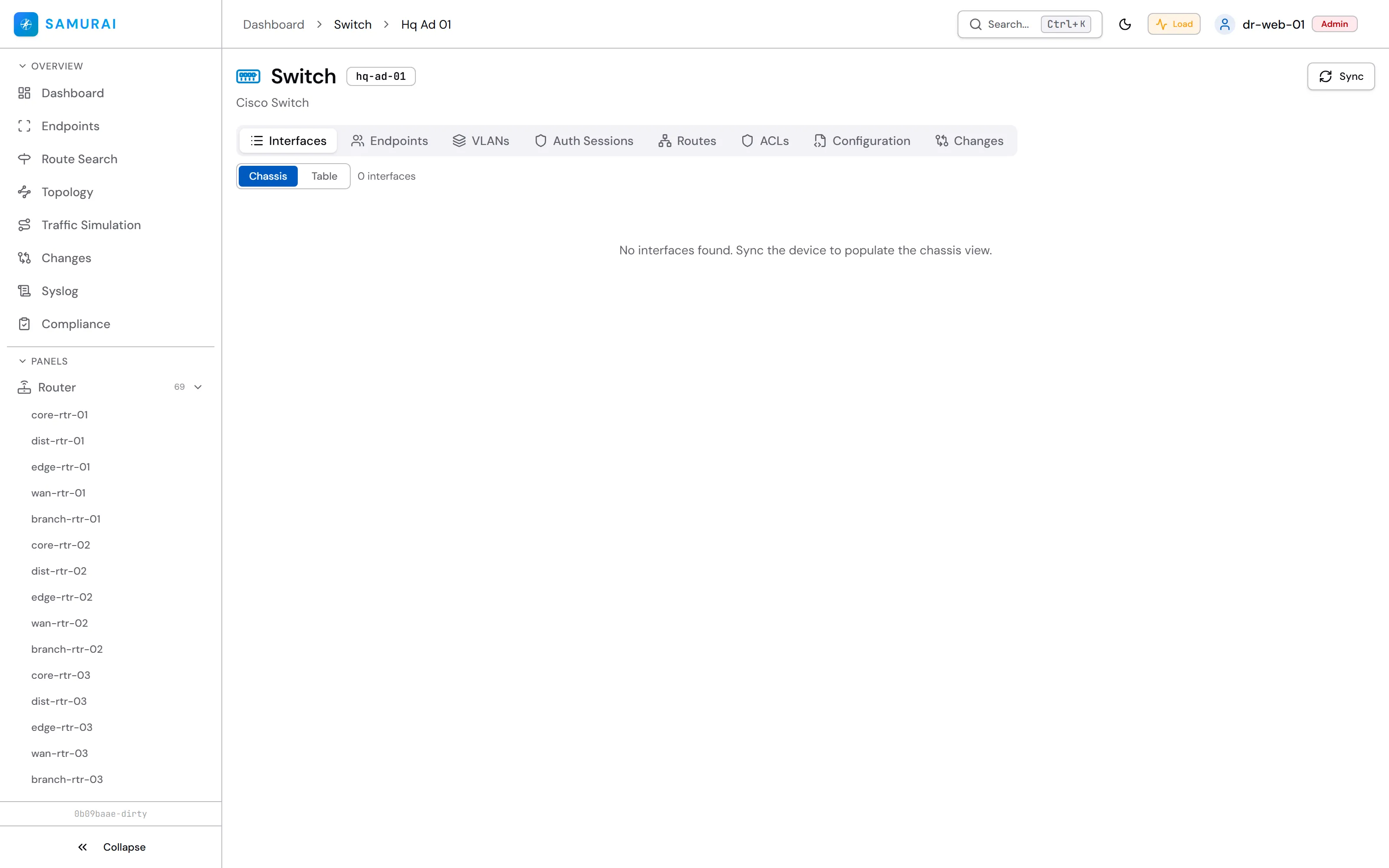Select the Table view toggle

point(324,176)
